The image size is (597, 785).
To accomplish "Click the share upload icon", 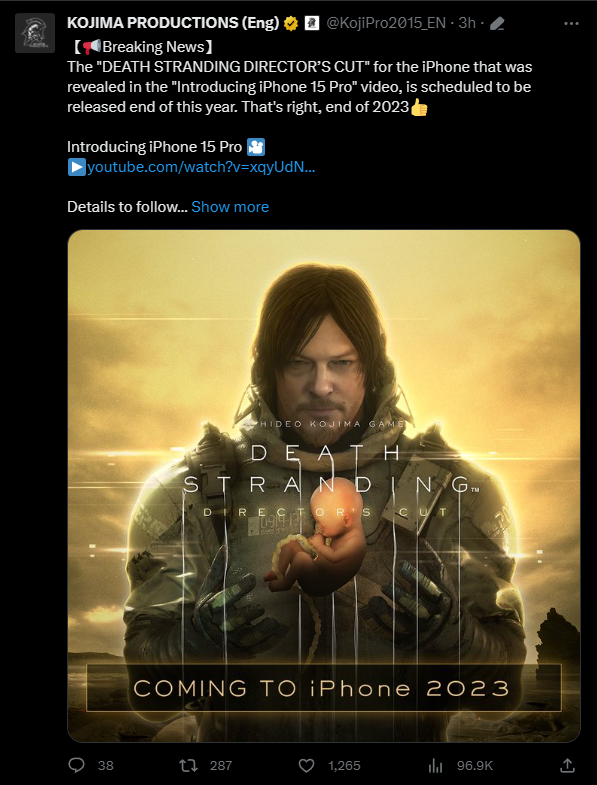I will [x=567, y=765].
